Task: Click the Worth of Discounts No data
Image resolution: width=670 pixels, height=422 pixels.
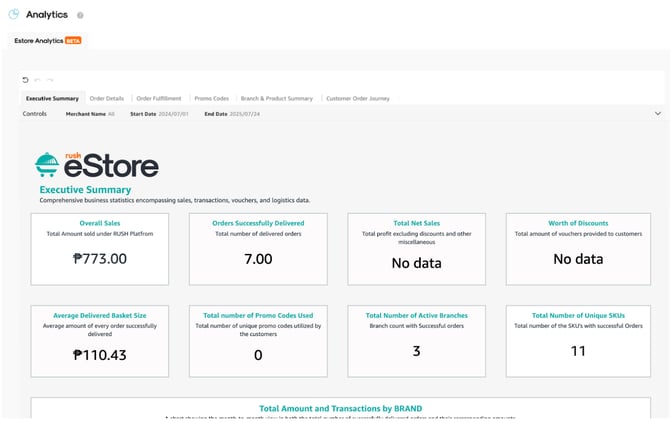Action: click(x=578, y=259)
